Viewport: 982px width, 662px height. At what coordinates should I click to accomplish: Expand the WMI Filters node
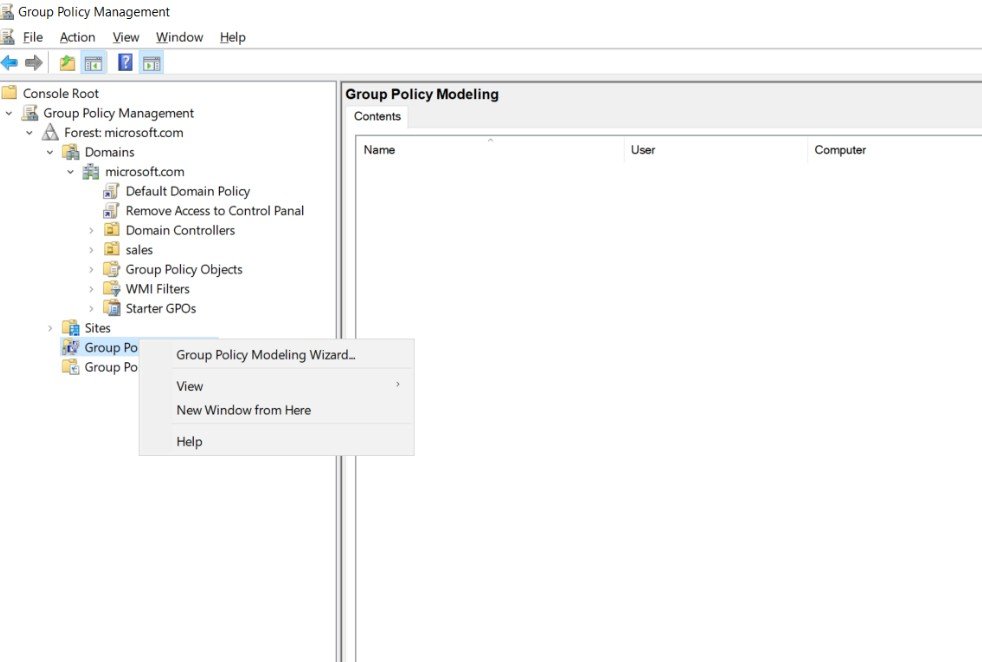click(91, 289)
